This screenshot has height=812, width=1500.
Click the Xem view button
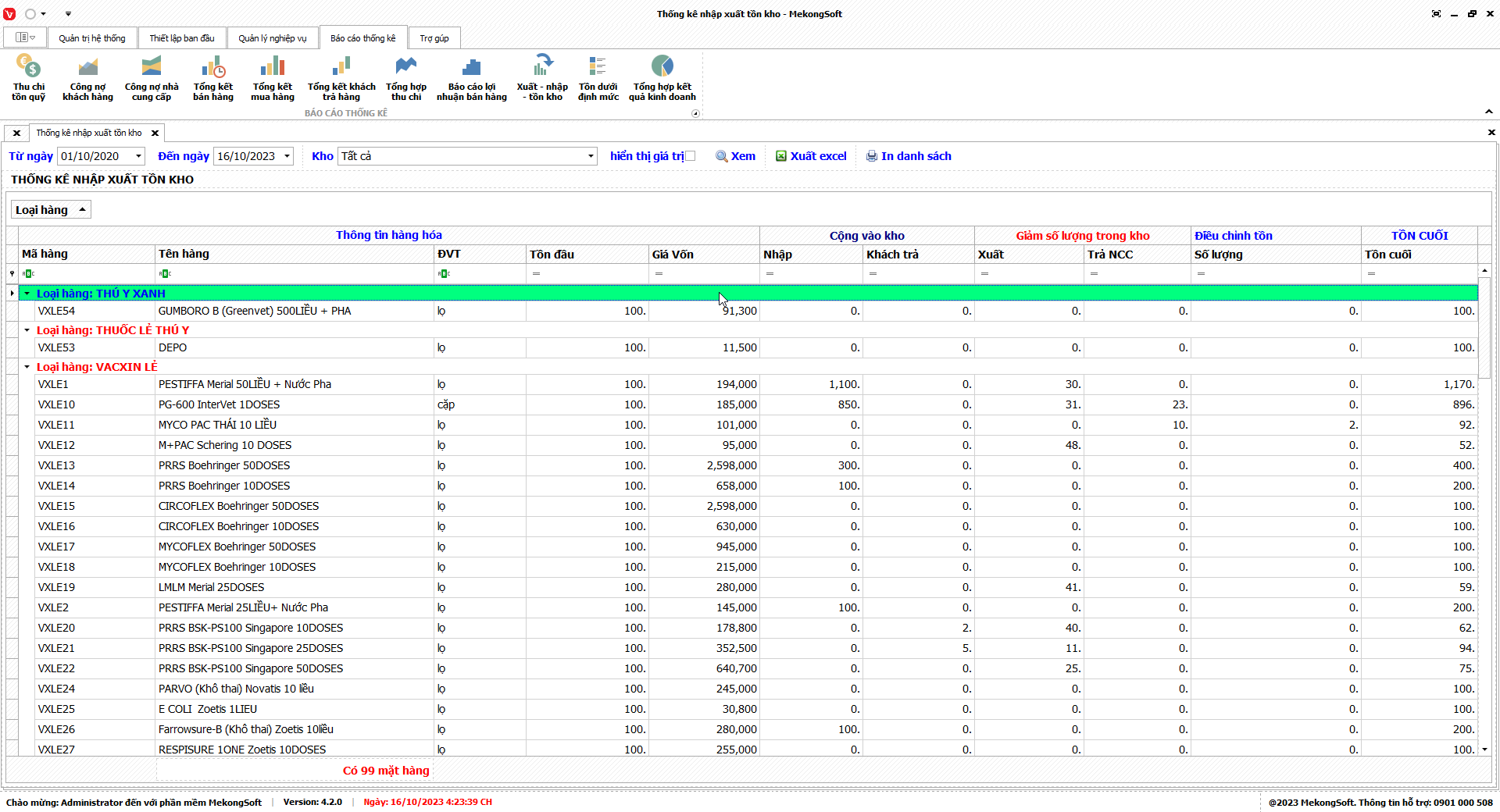[x=736, y=156]
